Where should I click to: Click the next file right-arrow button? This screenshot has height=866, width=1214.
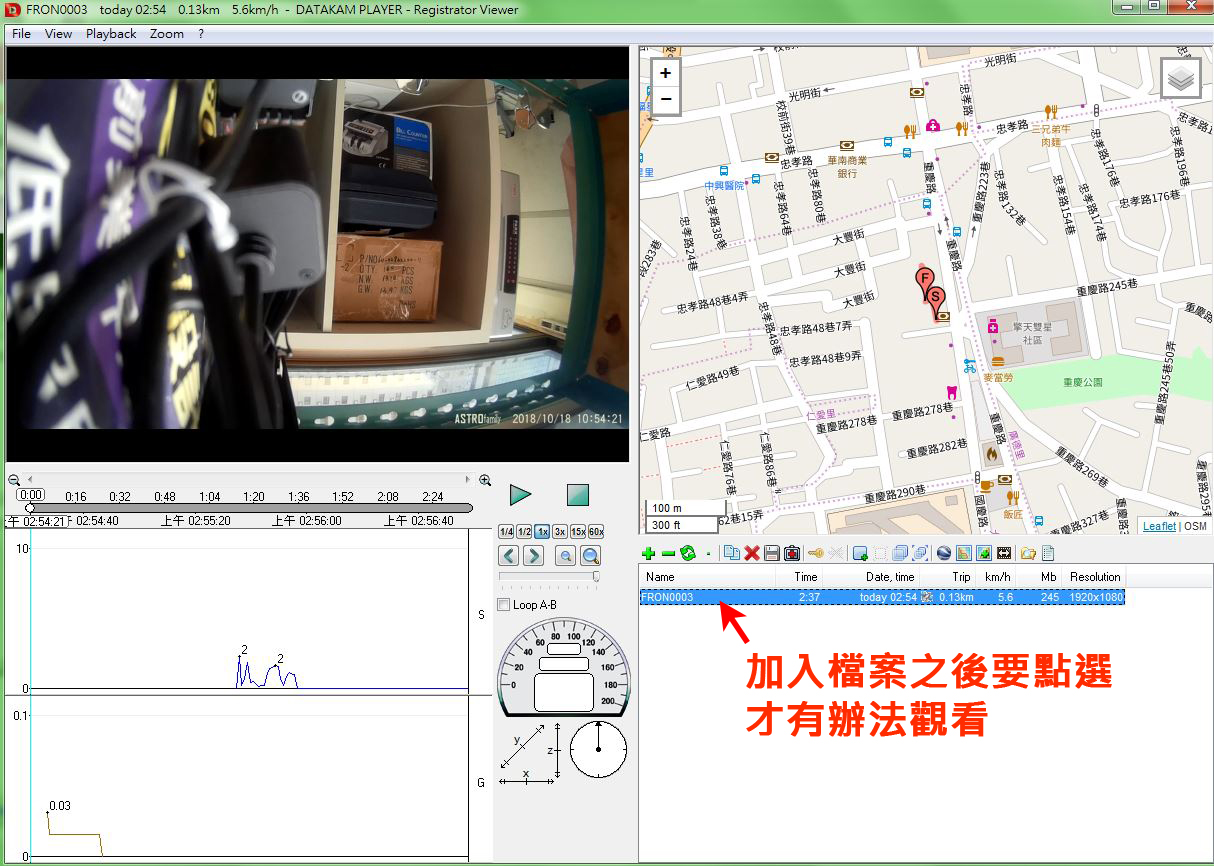(533, 556)
